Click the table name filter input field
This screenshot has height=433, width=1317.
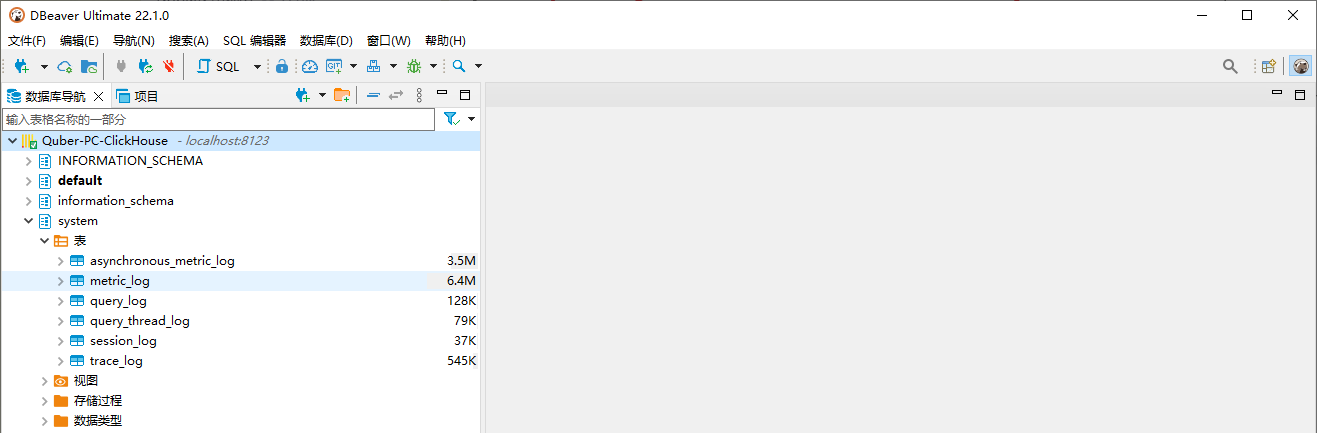[x=218, y=119]
